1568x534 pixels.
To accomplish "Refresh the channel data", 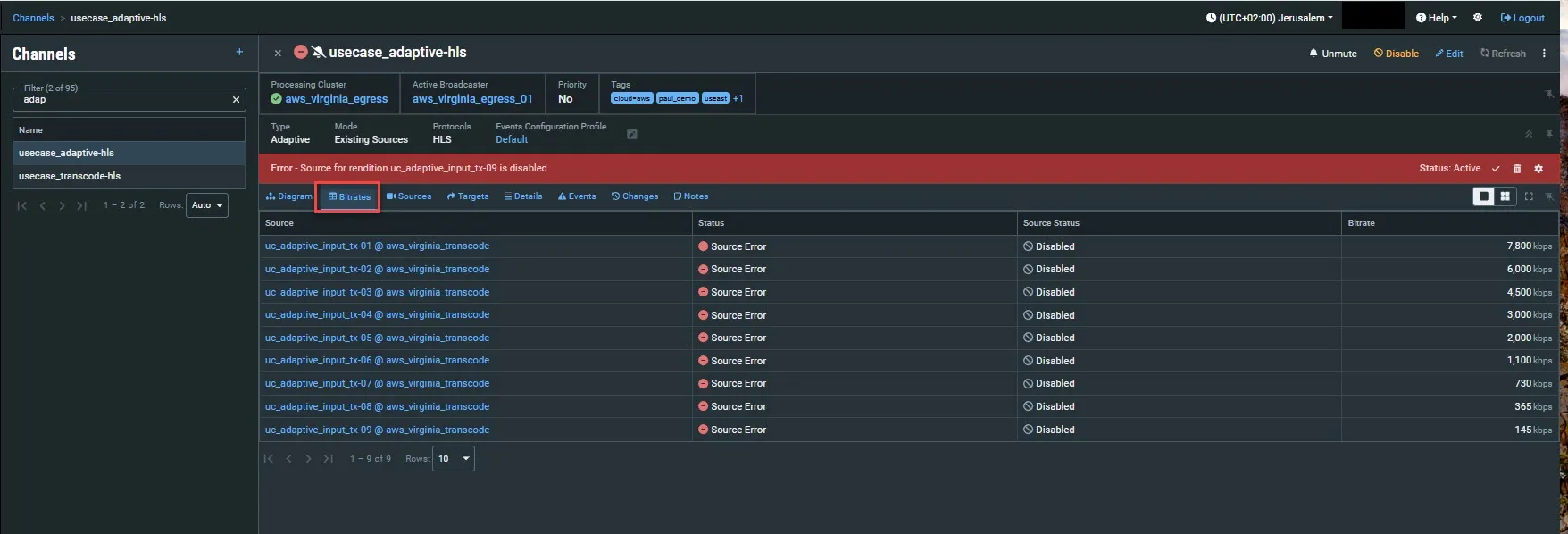I will coord(1503,54).
